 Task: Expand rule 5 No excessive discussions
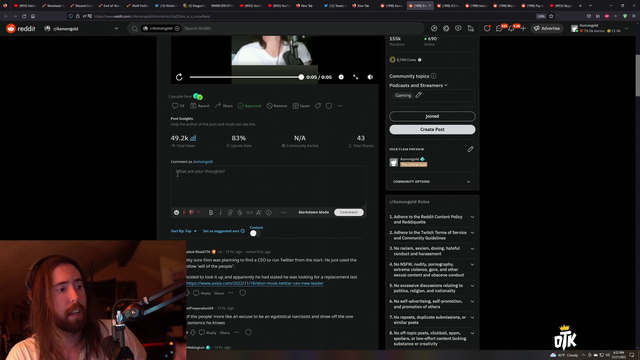point(472,286)
